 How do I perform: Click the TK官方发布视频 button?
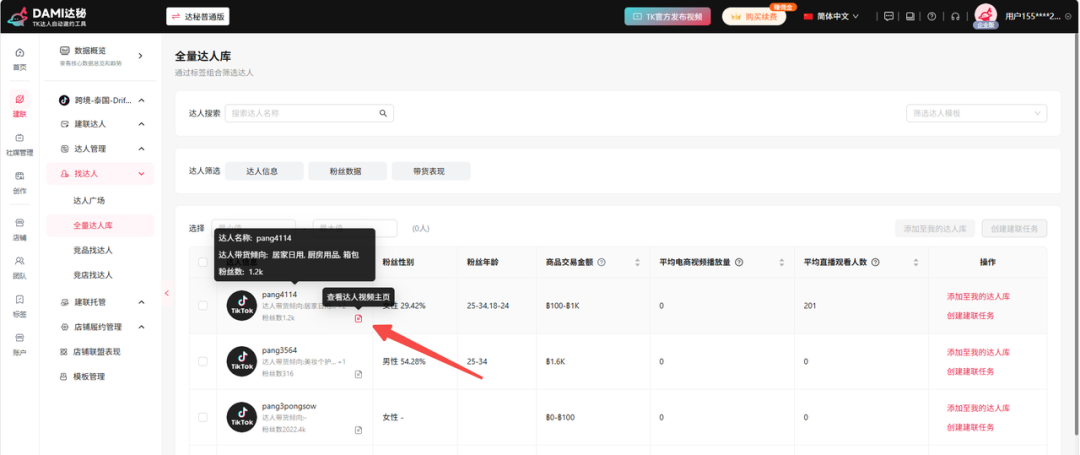(x=667, y=17)
